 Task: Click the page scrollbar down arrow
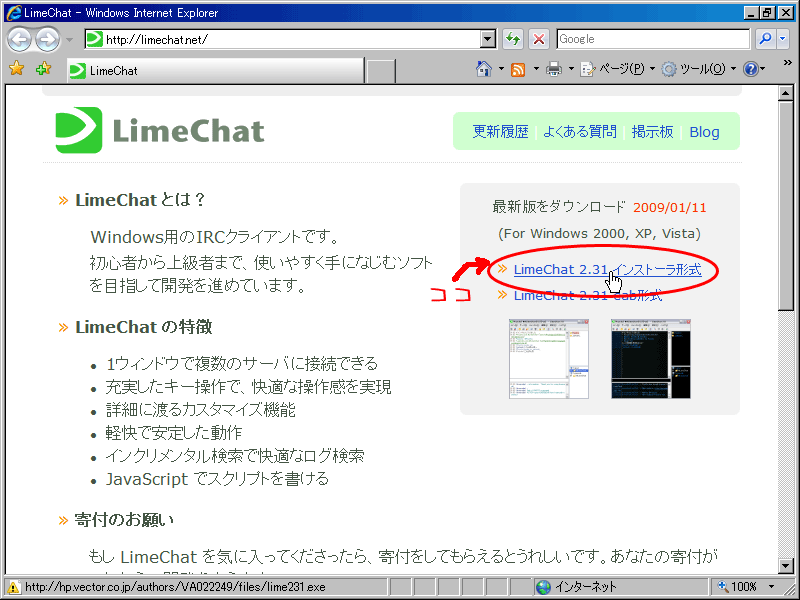785,565
